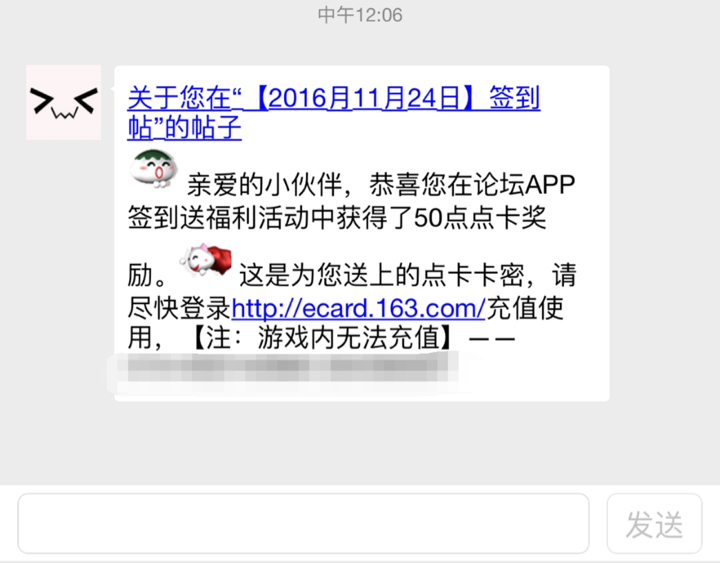Screen dimensions: 720x563
Task: Click the note 【注：游戏内无法充值】
Action: click(323, 338)
